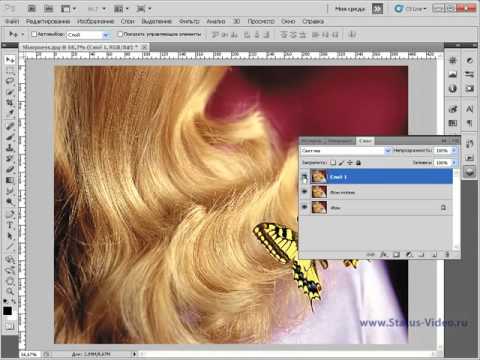Select the Horizontal Type tool
This screenshot has height=360, width=480.
pos(10,226)
